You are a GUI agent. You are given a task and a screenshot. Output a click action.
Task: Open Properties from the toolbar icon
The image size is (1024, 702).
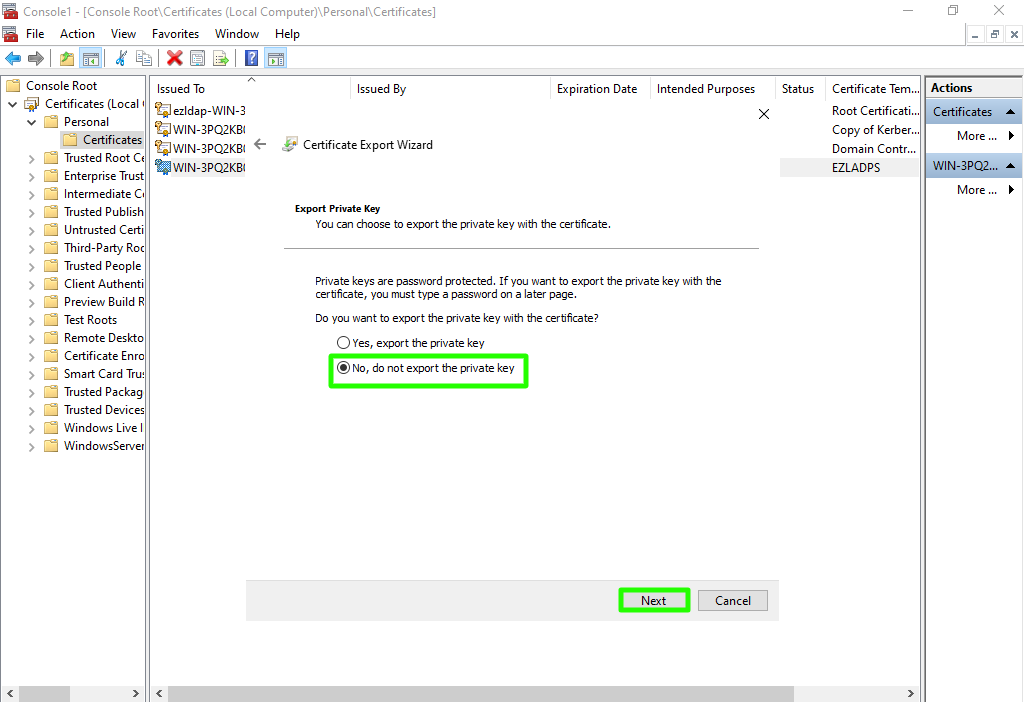[x=198, y=59]
